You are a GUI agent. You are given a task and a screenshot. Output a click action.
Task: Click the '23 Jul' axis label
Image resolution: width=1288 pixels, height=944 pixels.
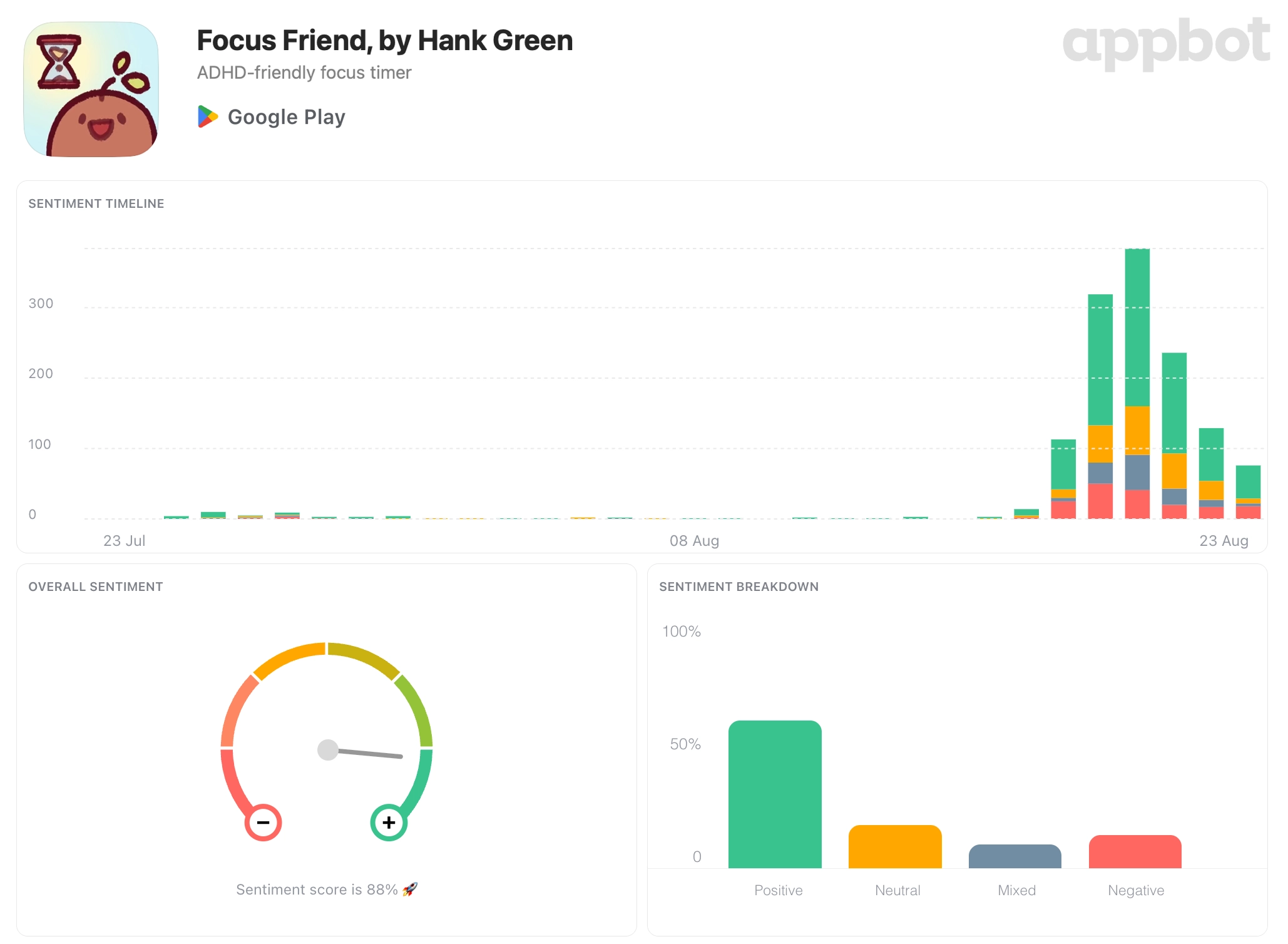click(125, 541)
